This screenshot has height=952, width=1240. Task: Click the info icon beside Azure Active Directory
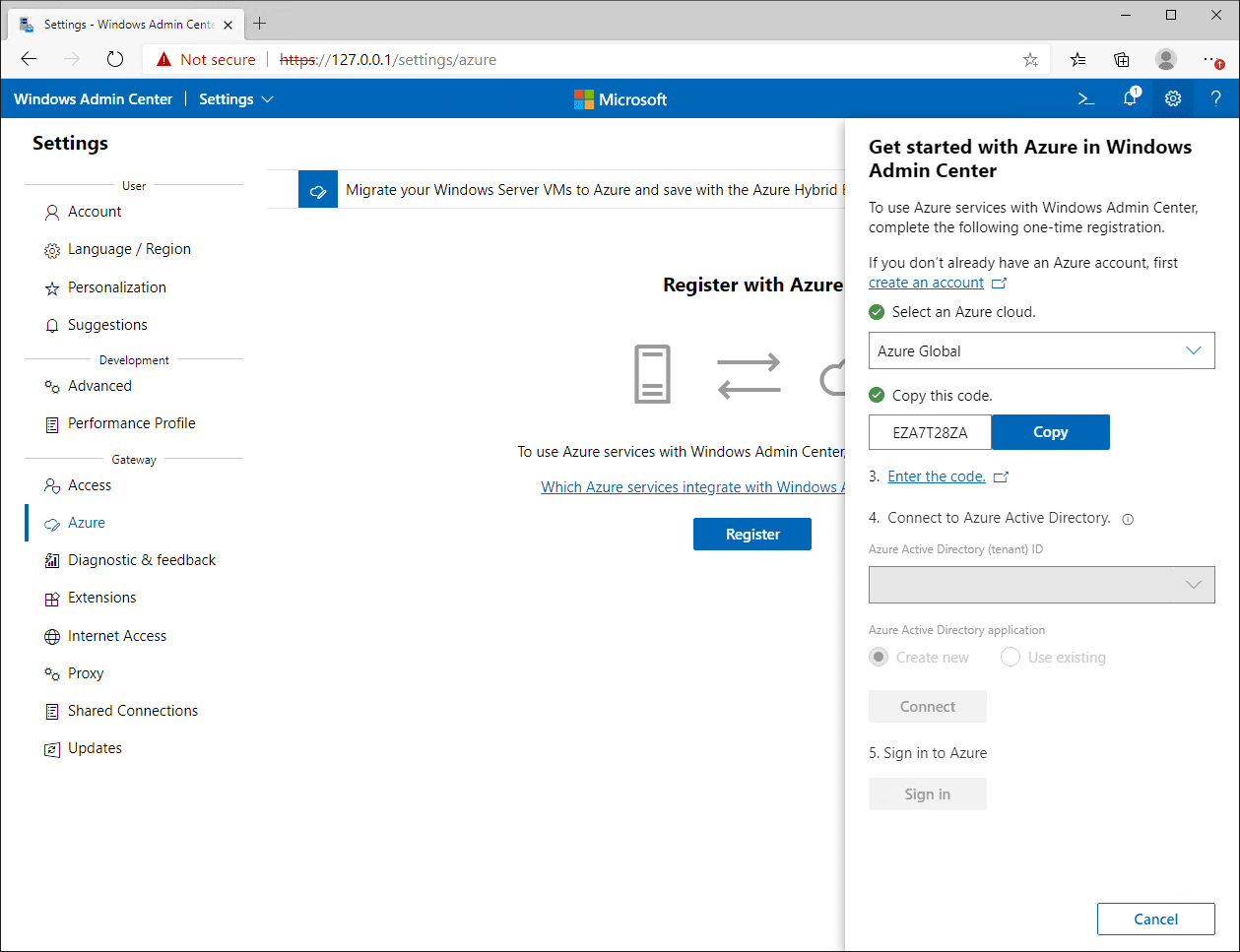click(x=1128, y=519)
